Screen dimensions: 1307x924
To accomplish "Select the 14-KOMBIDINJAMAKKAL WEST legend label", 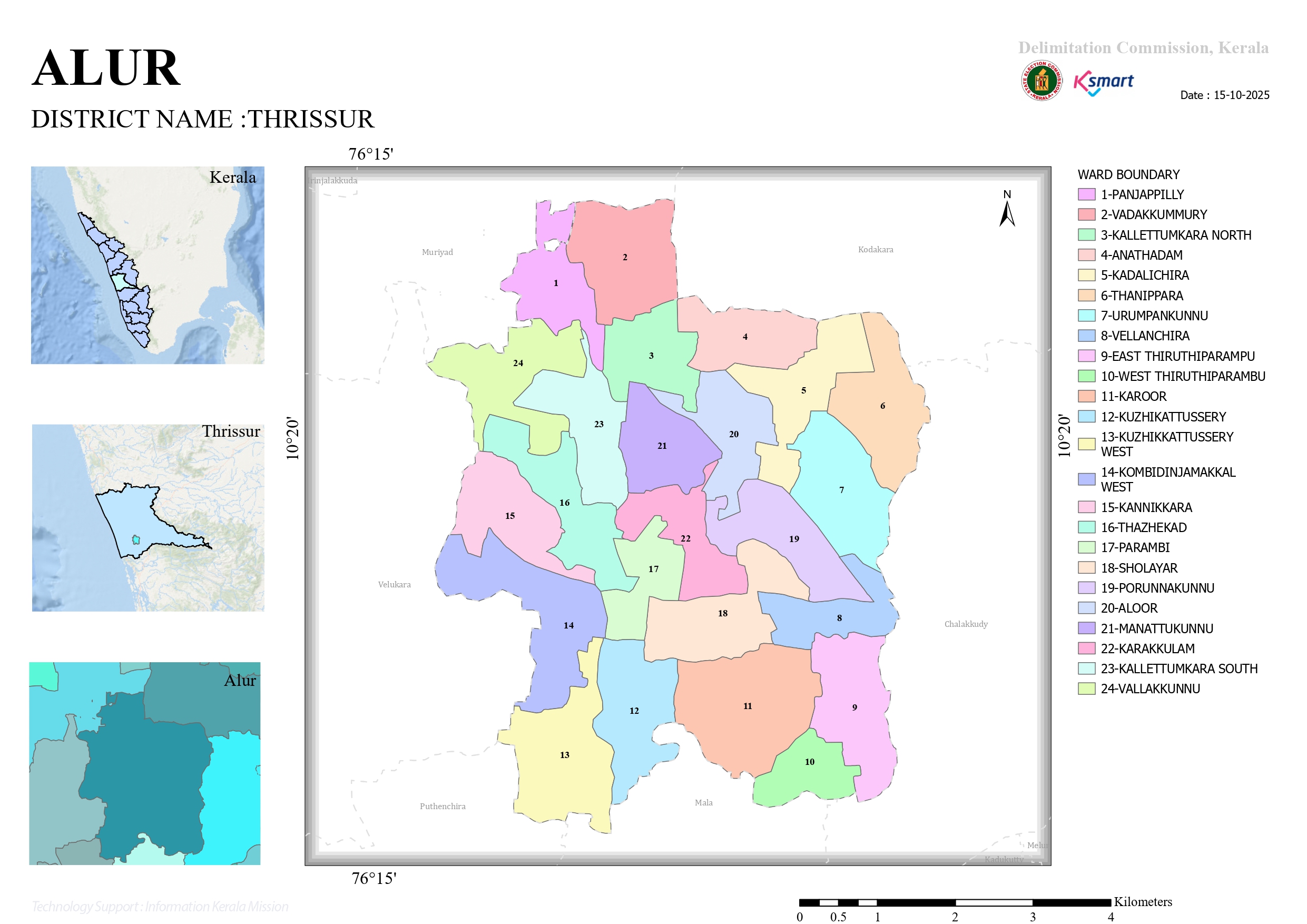I will coord(1167,479).
